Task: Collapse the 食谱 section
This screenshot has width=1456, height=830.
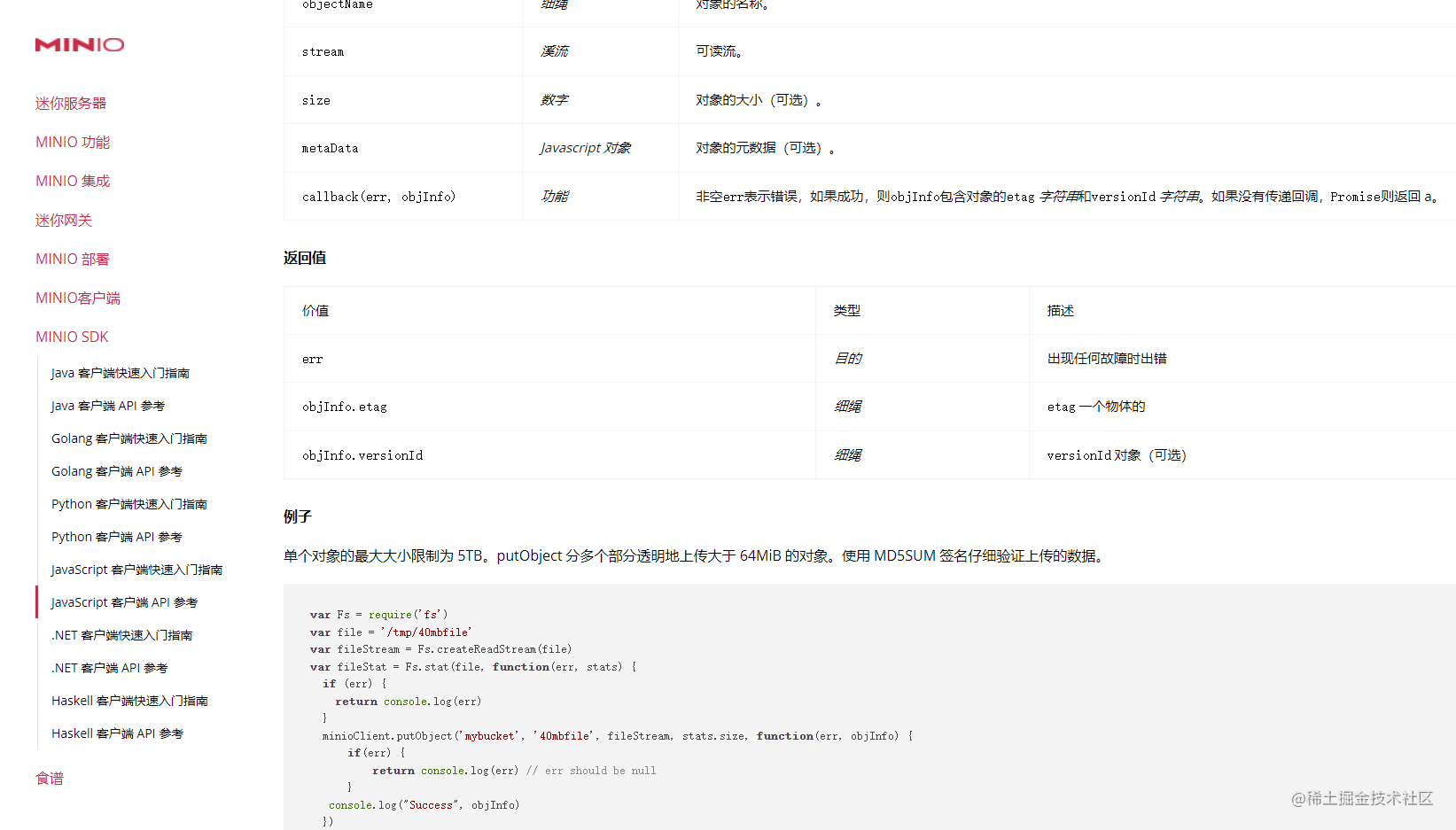Action: [49, 778]
